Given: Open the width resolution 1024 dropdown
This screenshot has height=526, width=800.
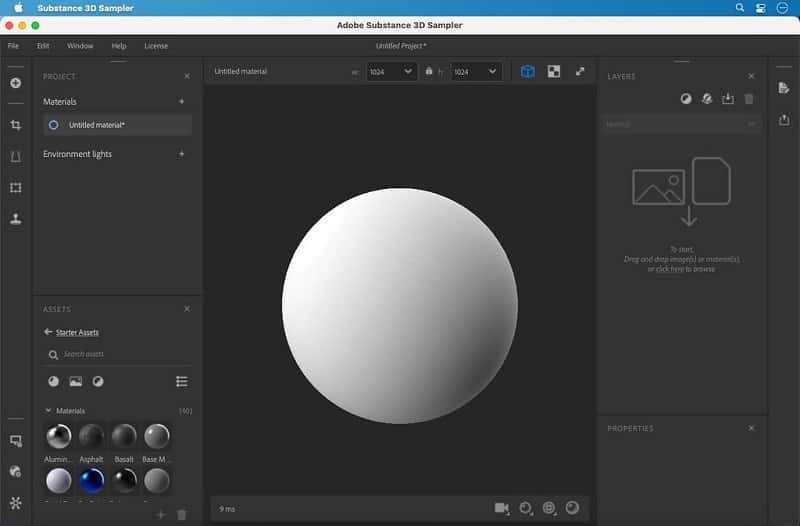Looking at the screenshot, I should pyautogui.click(x=391, y=71).
